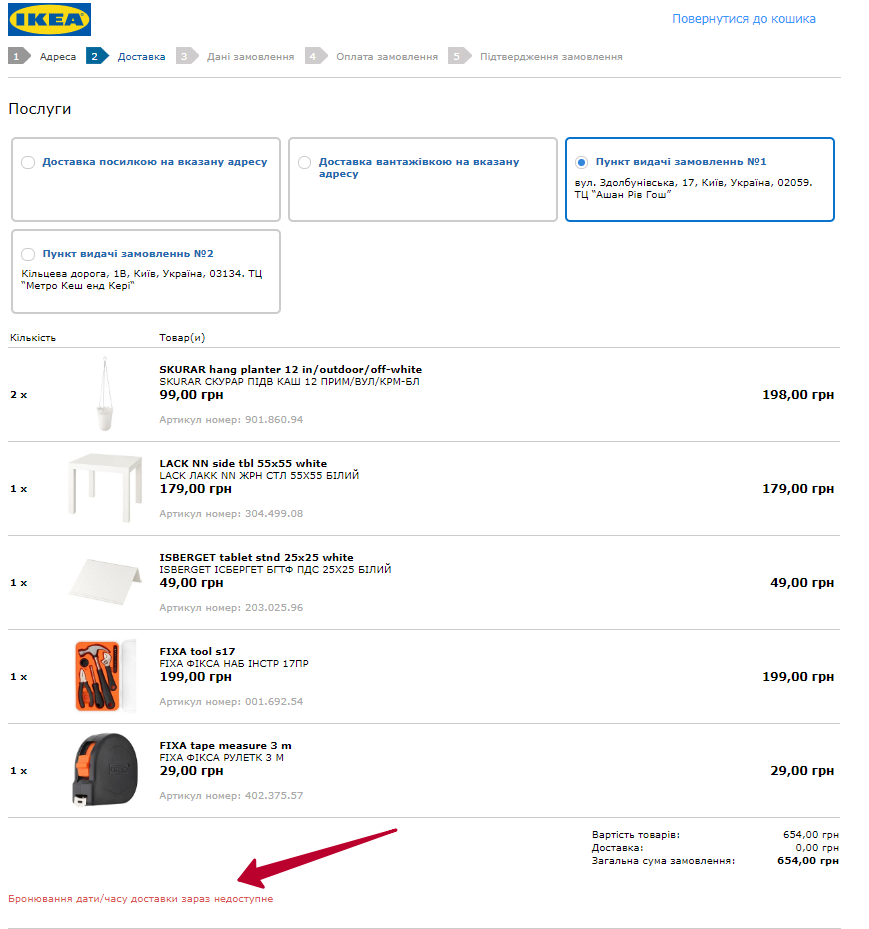Screen dimensions: 869x929
Task: Click 'SKURAR hang planter' product title
Action: (290, 370)
